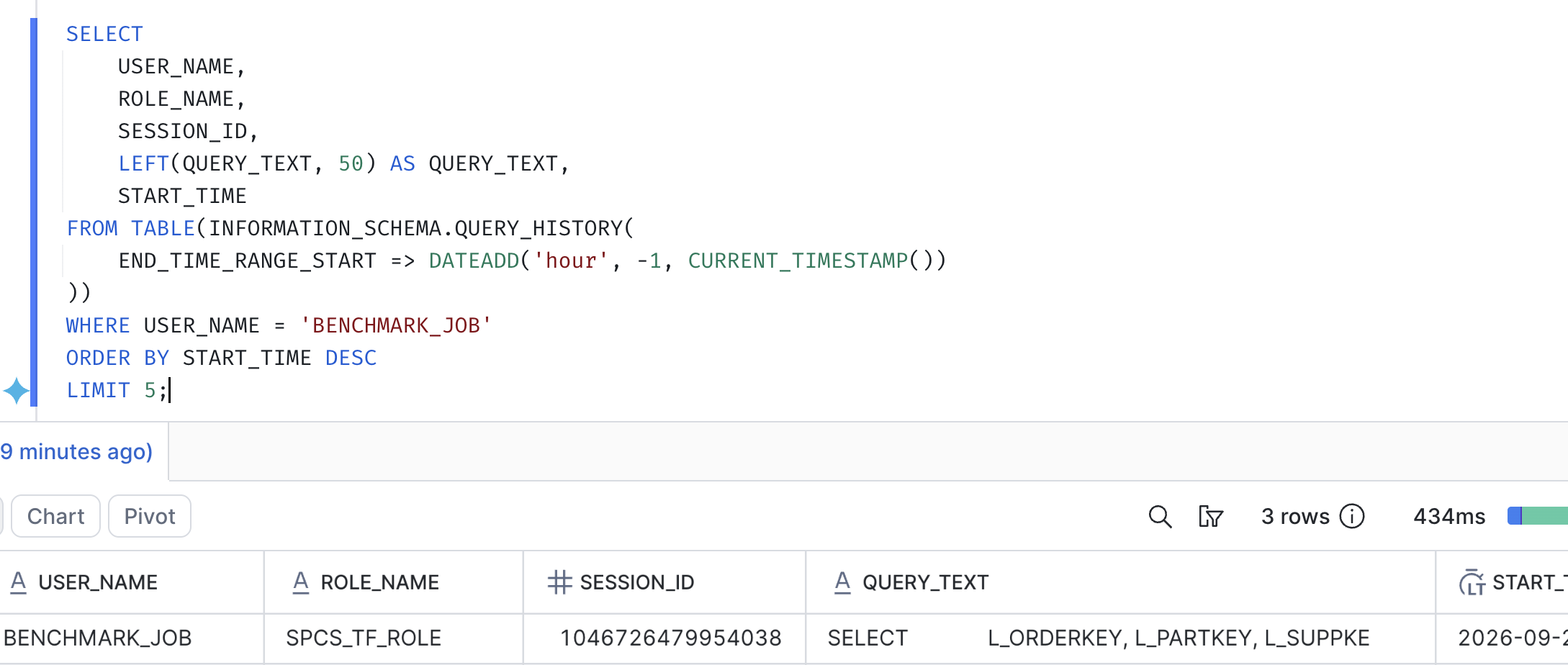Select the SELECT L_ORDERKEY query text cell
Viewport: 1568px width, 665px height.
[x=1120, y=638]
